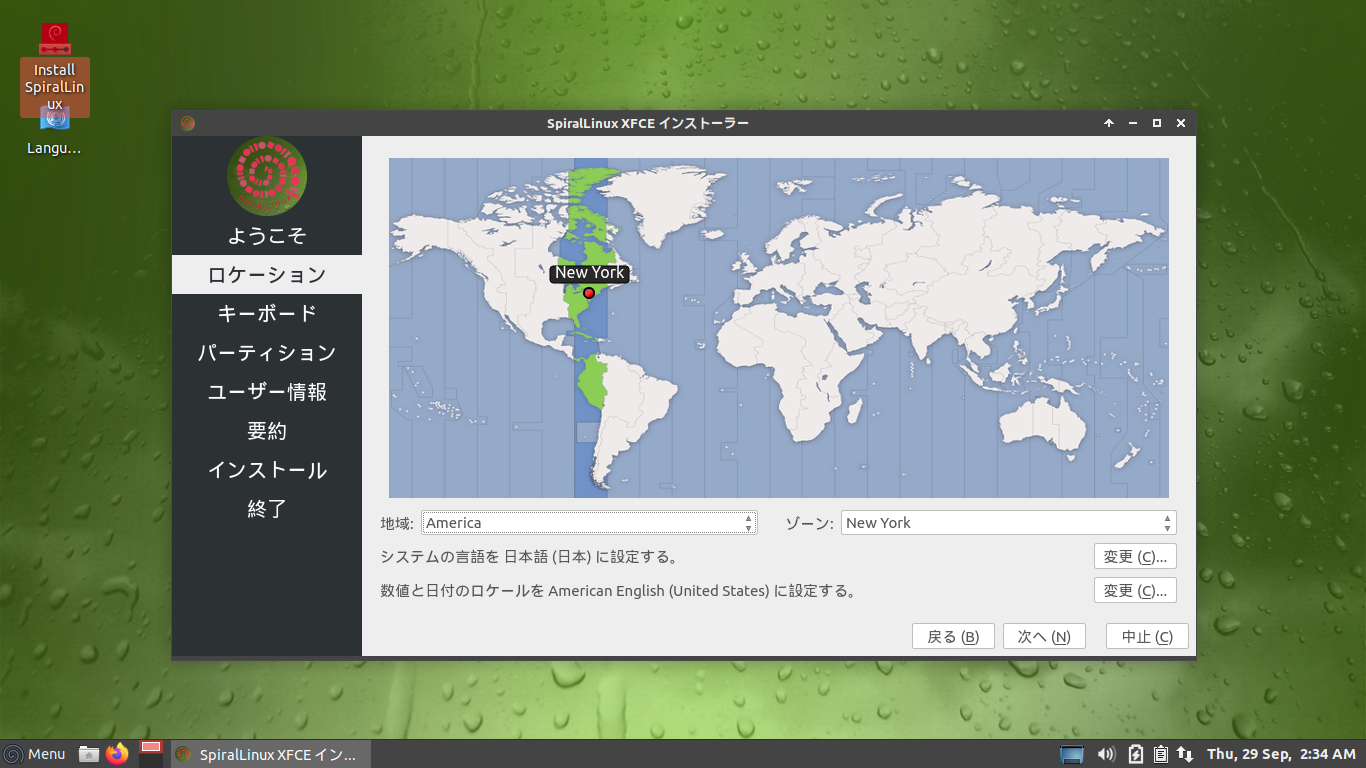Open the Install SpiralLinux desktop icon

(x=55, y=40)
